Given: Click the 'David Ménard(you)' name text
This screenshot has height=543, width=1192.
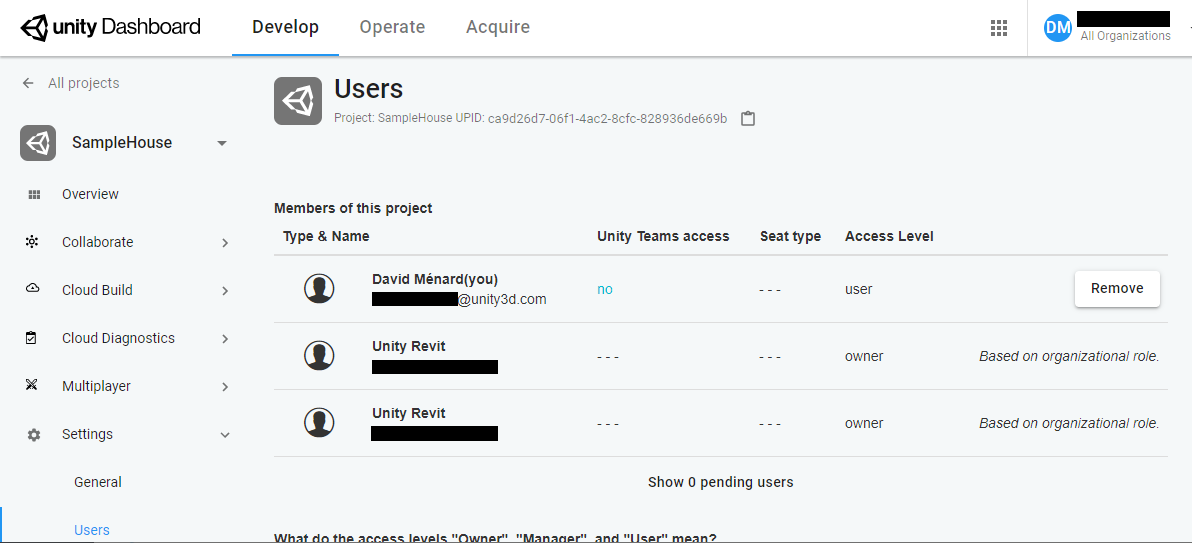Looking at the screenshot, I should [435, 279].
